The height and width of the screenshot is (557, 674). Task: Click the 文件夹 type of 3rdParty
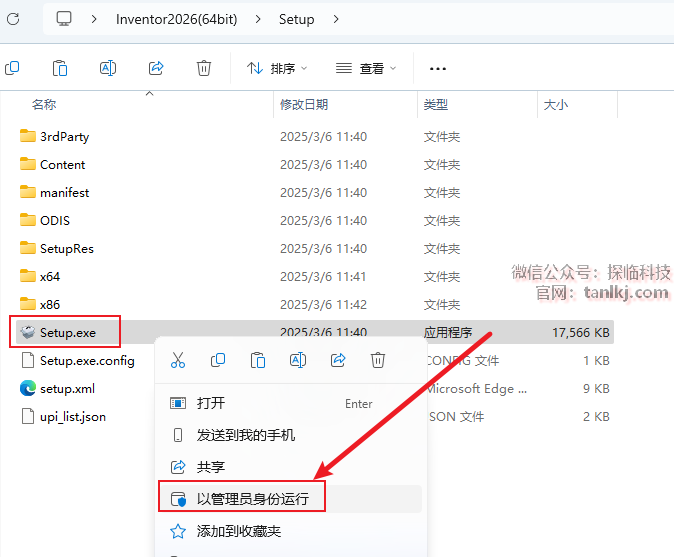tap(442, 137)
